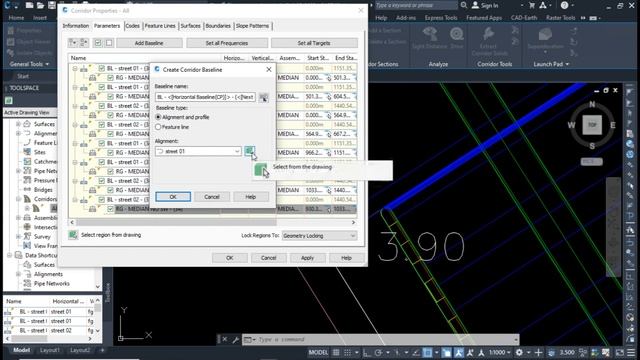Click the clear all checkbox toolbar button
The height and width of the screenshot is (360, 640).
tap(109, 43)
